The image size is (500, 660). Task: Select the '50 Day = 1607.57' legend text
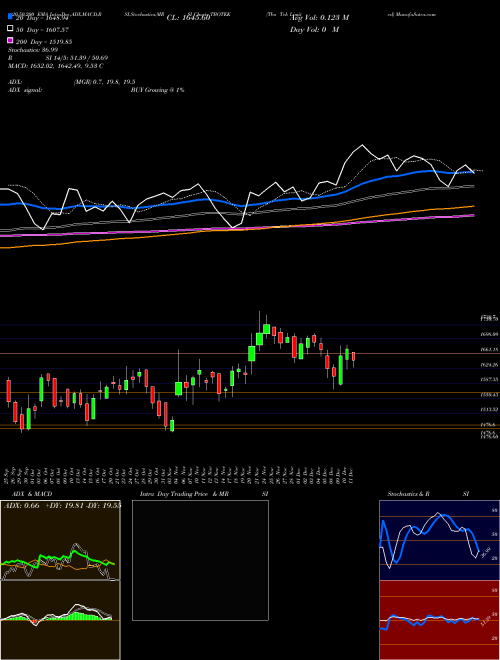click(42, 30)
